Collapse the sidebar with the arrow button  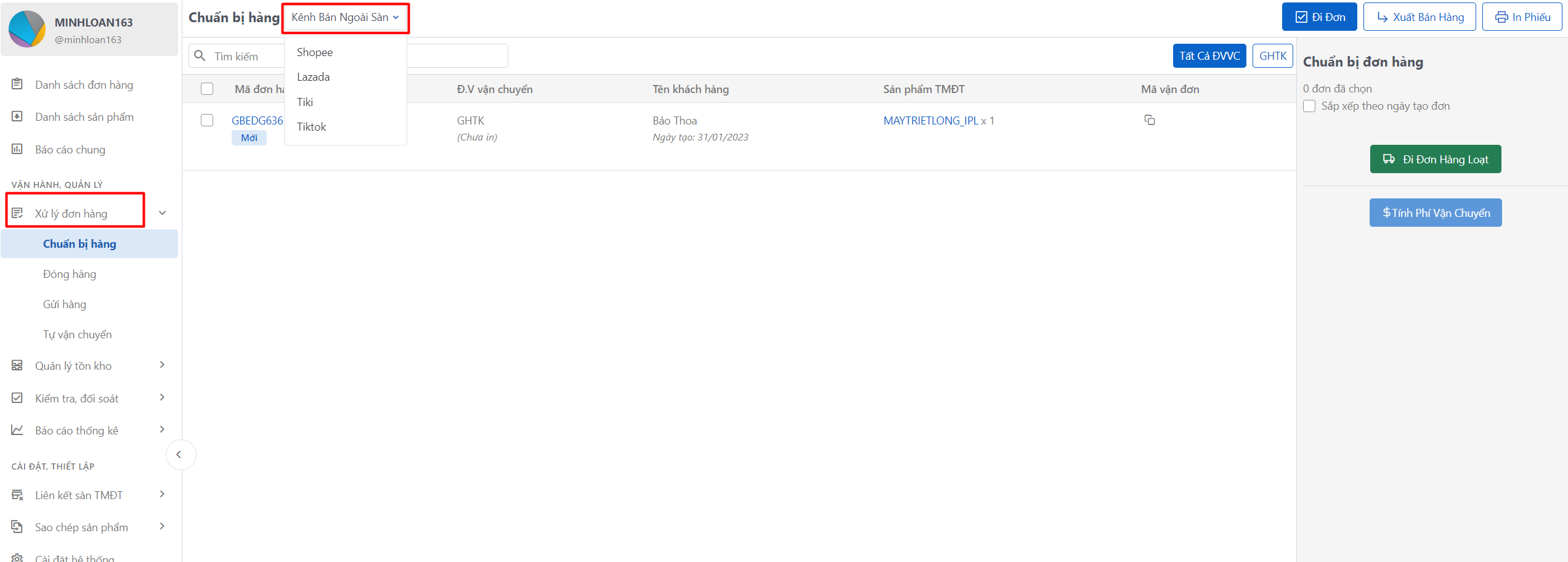point(179,455)
